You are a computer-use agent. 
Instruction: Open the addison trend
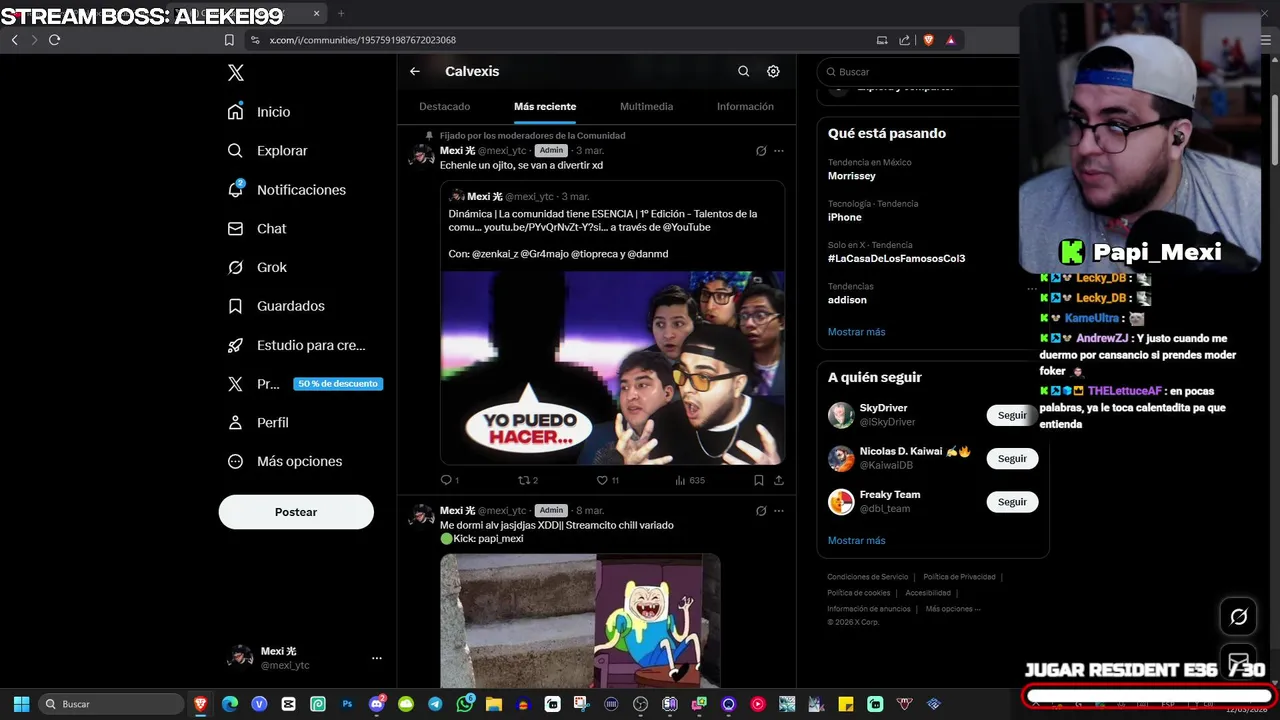coord(847,300)
